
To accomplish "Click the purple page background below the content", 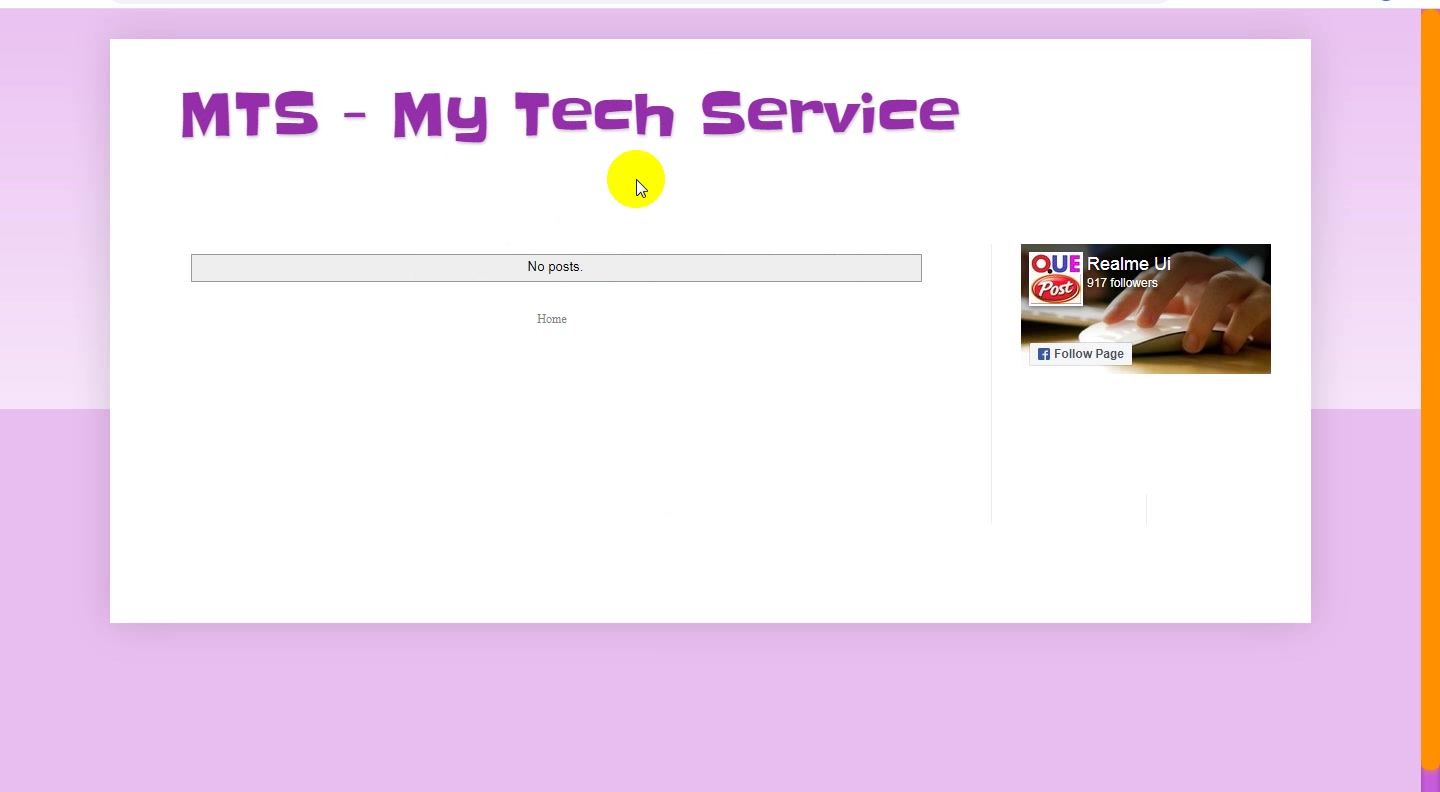I will (x=710, y=710).
